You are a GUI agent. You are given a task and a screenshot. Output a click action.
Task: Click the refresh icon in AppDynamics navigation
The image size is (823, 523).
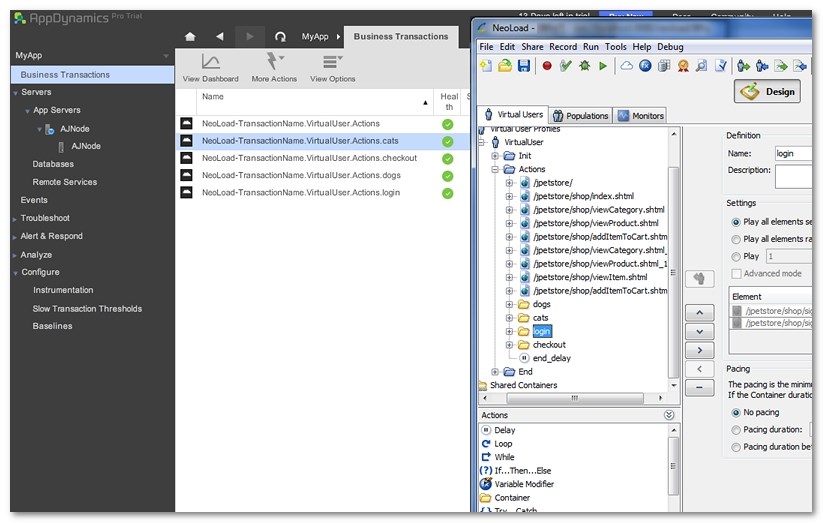pyautogui.click(x=280, y=37)
